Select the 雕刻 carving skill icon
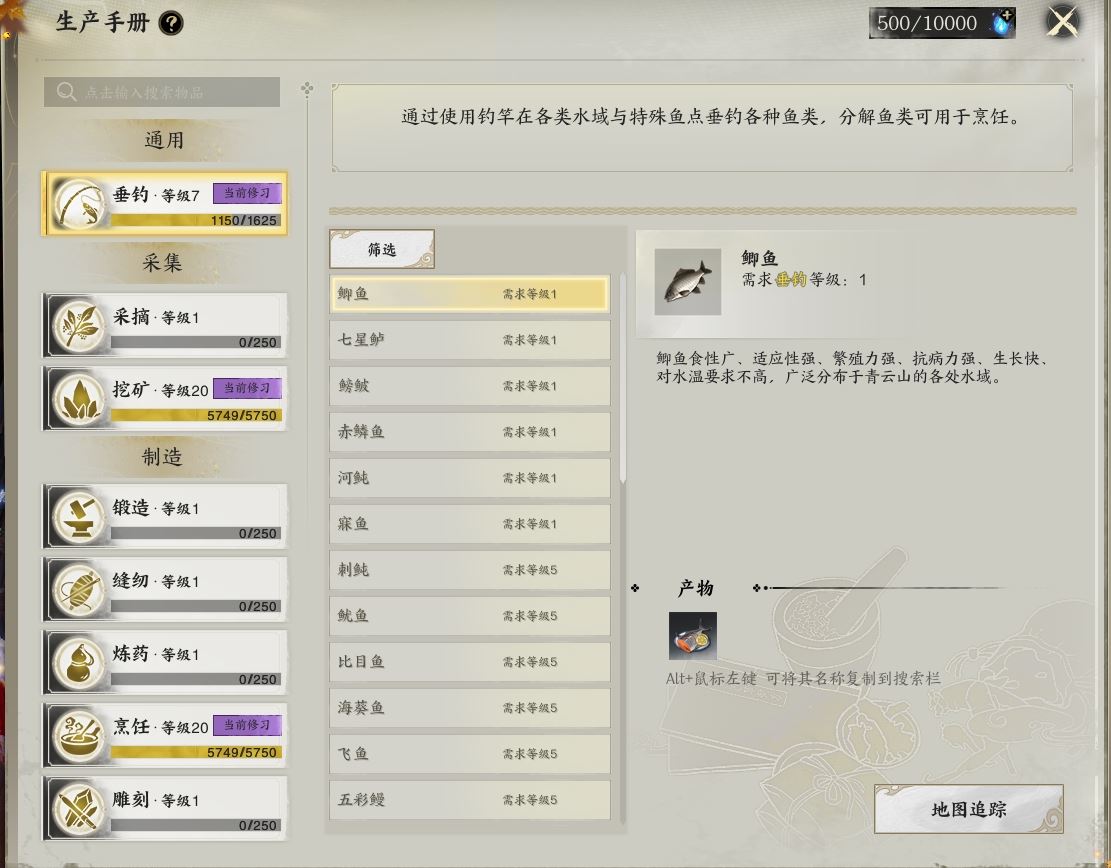The width and height of the screenshot is (1111, 868). coord(79,808)
